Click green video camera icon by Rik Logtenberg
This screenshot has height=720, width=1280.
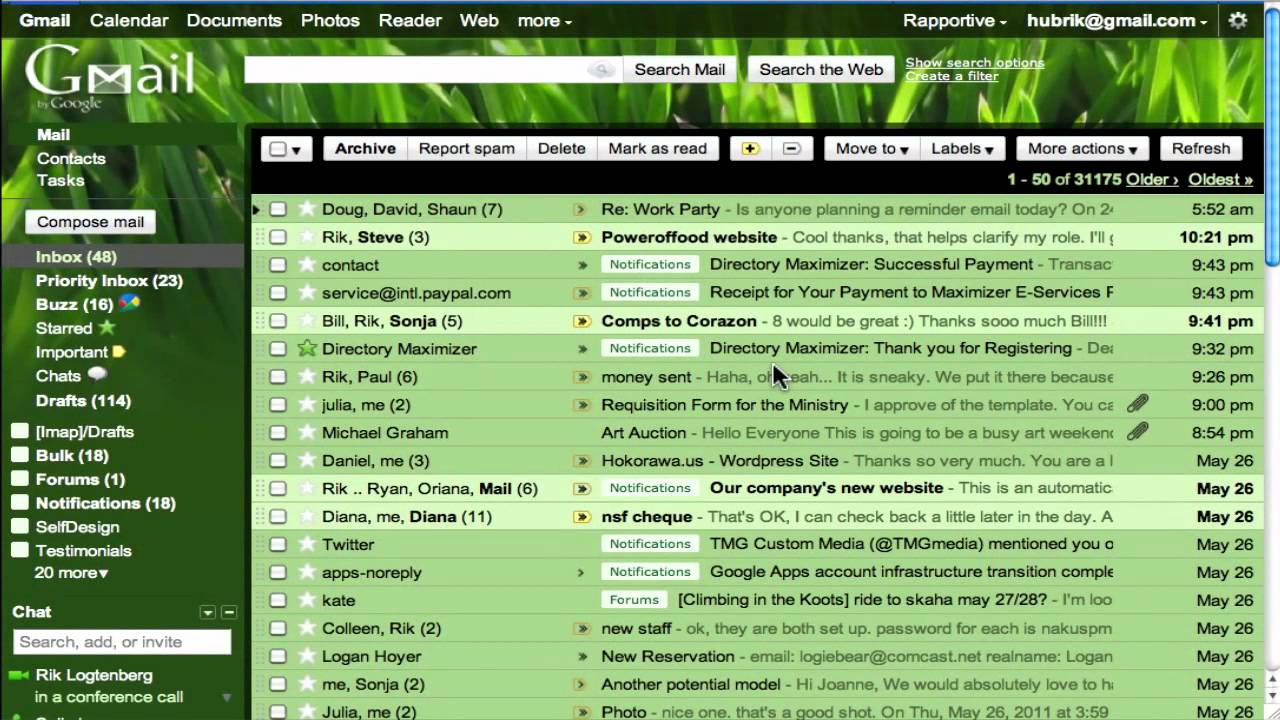19,676
